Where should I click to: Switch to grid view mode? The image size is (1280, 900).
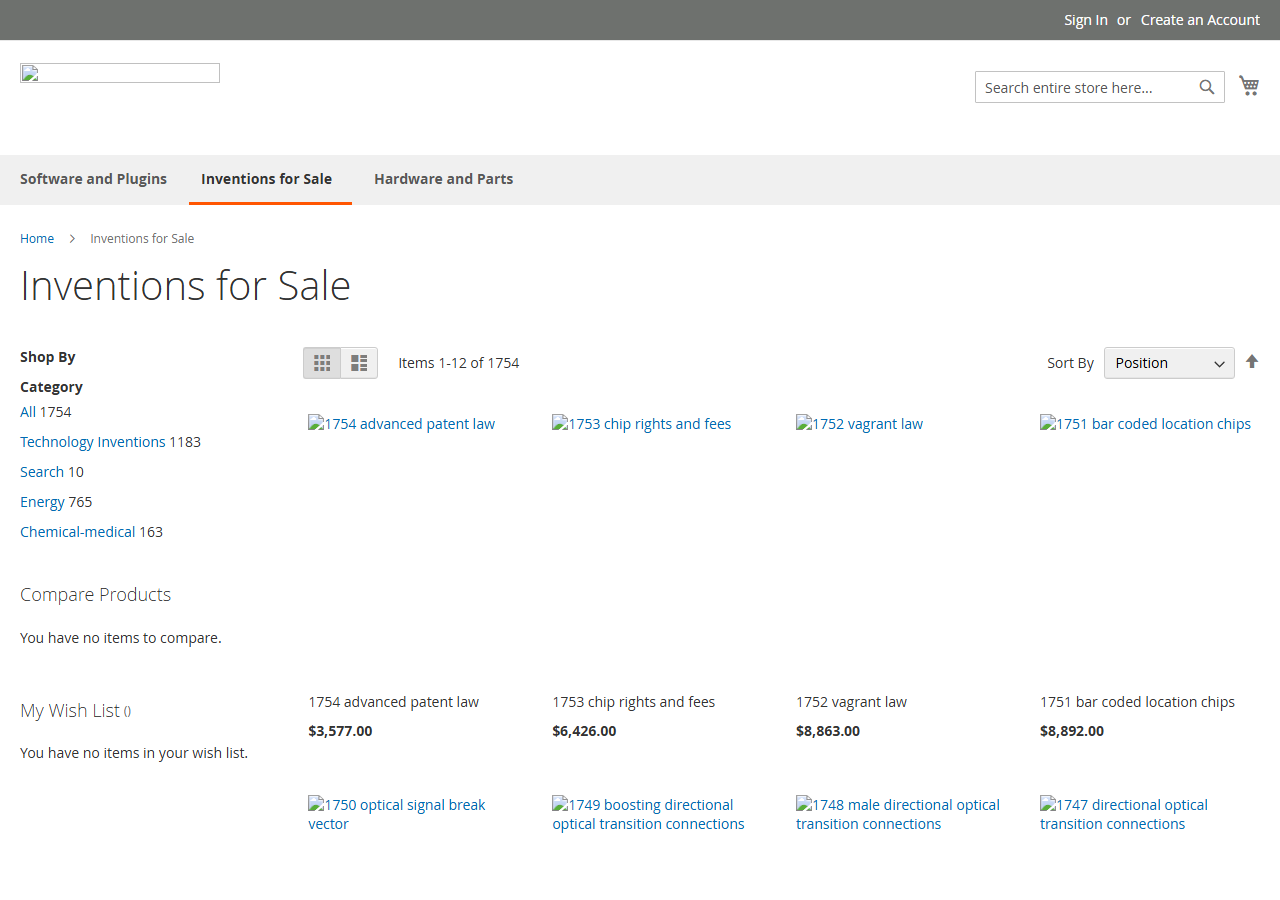(322, 363)
